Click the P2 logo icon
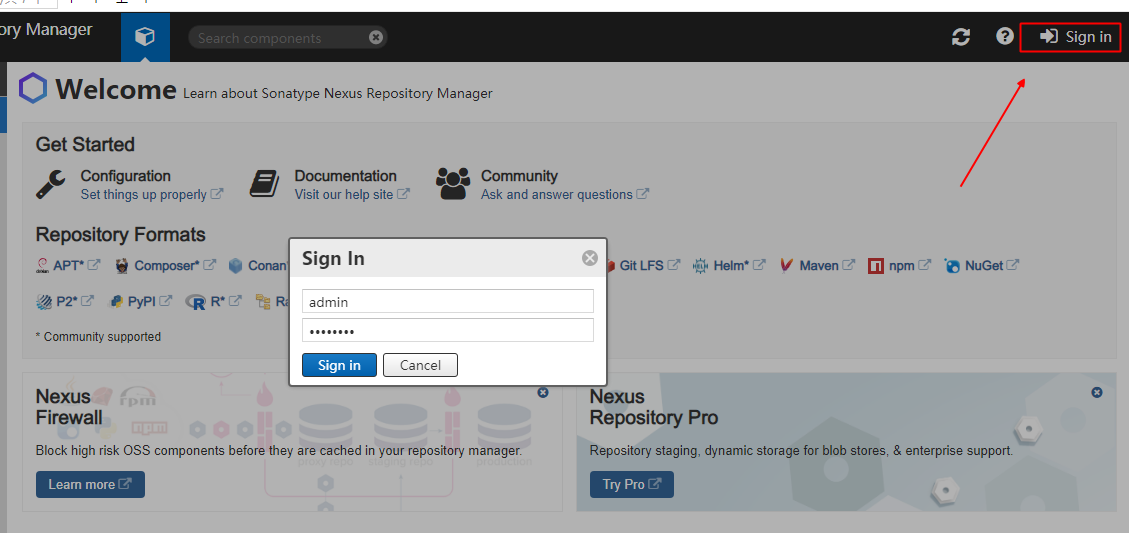This screenshot has width=1129, height=533. [x=44, y=303]
